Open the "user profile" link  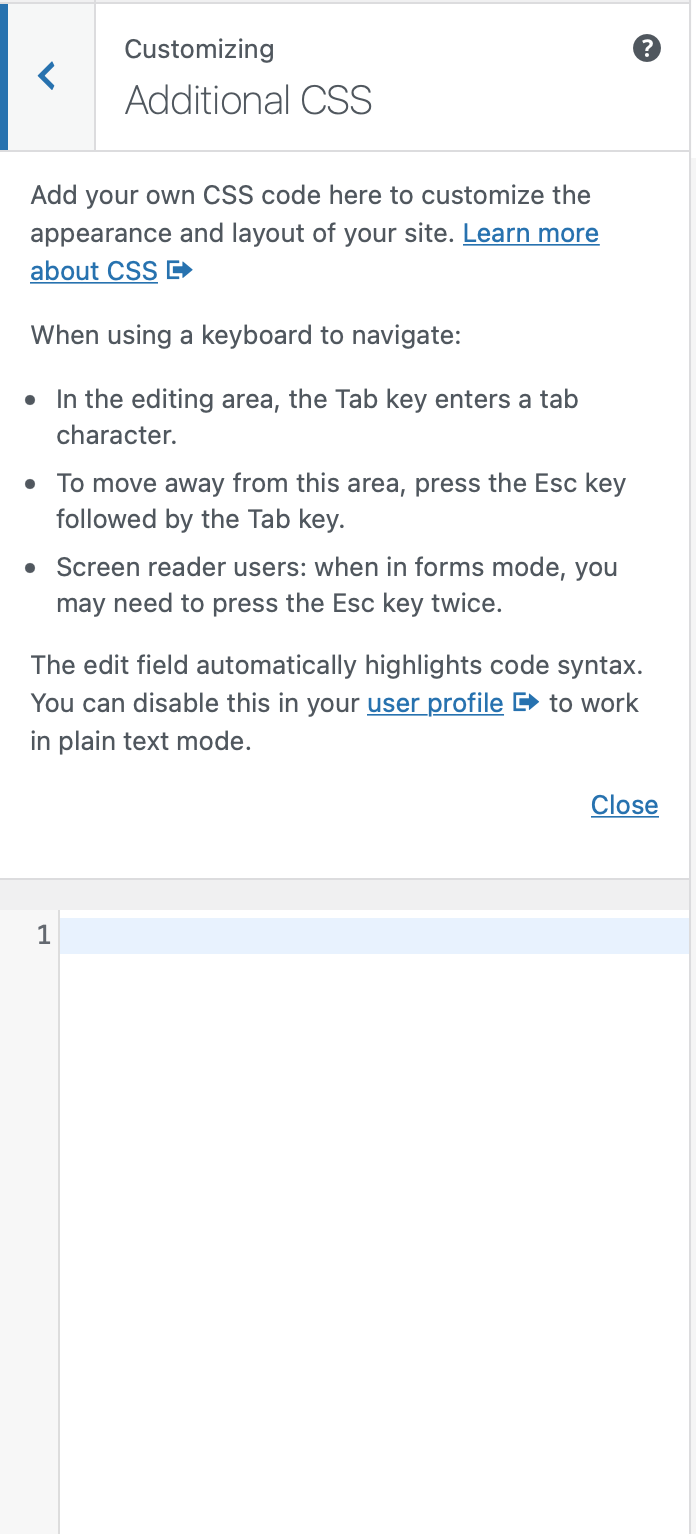point(435,703)
